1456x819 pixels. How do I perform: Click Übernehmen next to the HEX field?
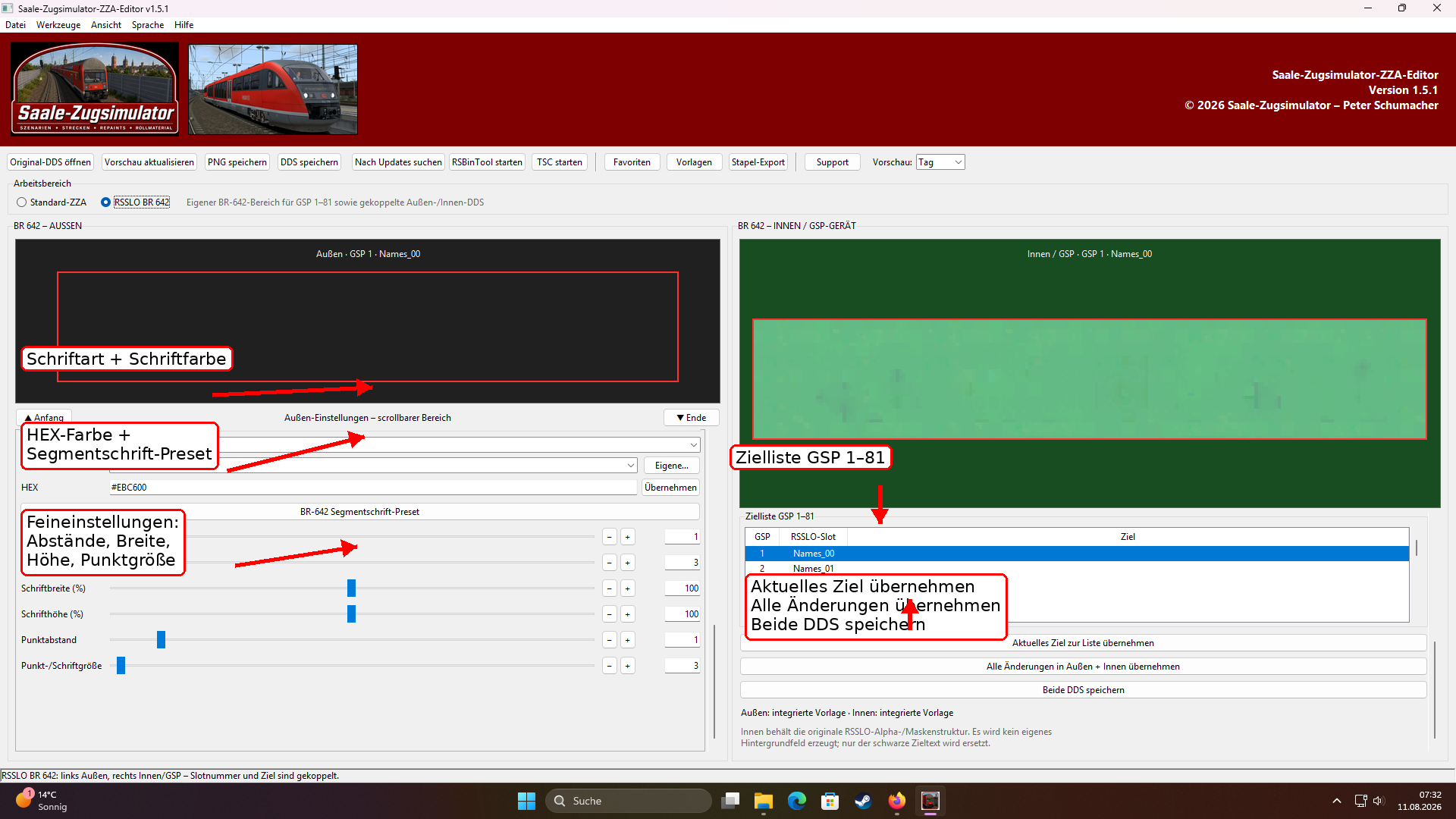[670, 488]
